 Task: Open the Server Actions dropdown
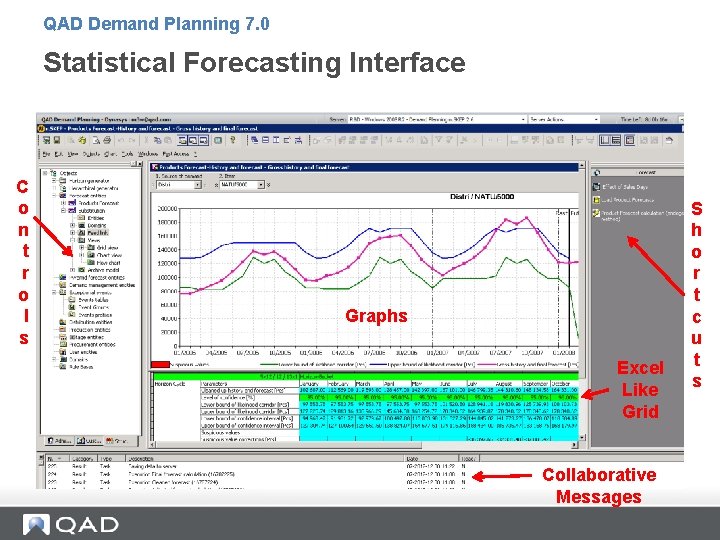pyautogui.click(x=596, y=119)
